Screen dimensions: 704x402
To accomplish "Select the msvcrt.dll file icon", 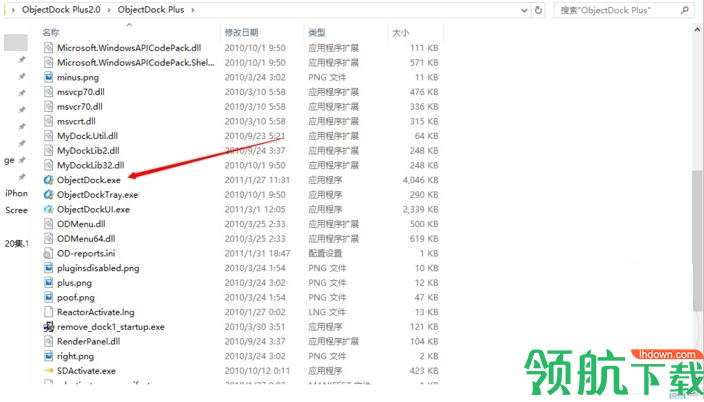I will pyautogui.click(x=48, y=121).
